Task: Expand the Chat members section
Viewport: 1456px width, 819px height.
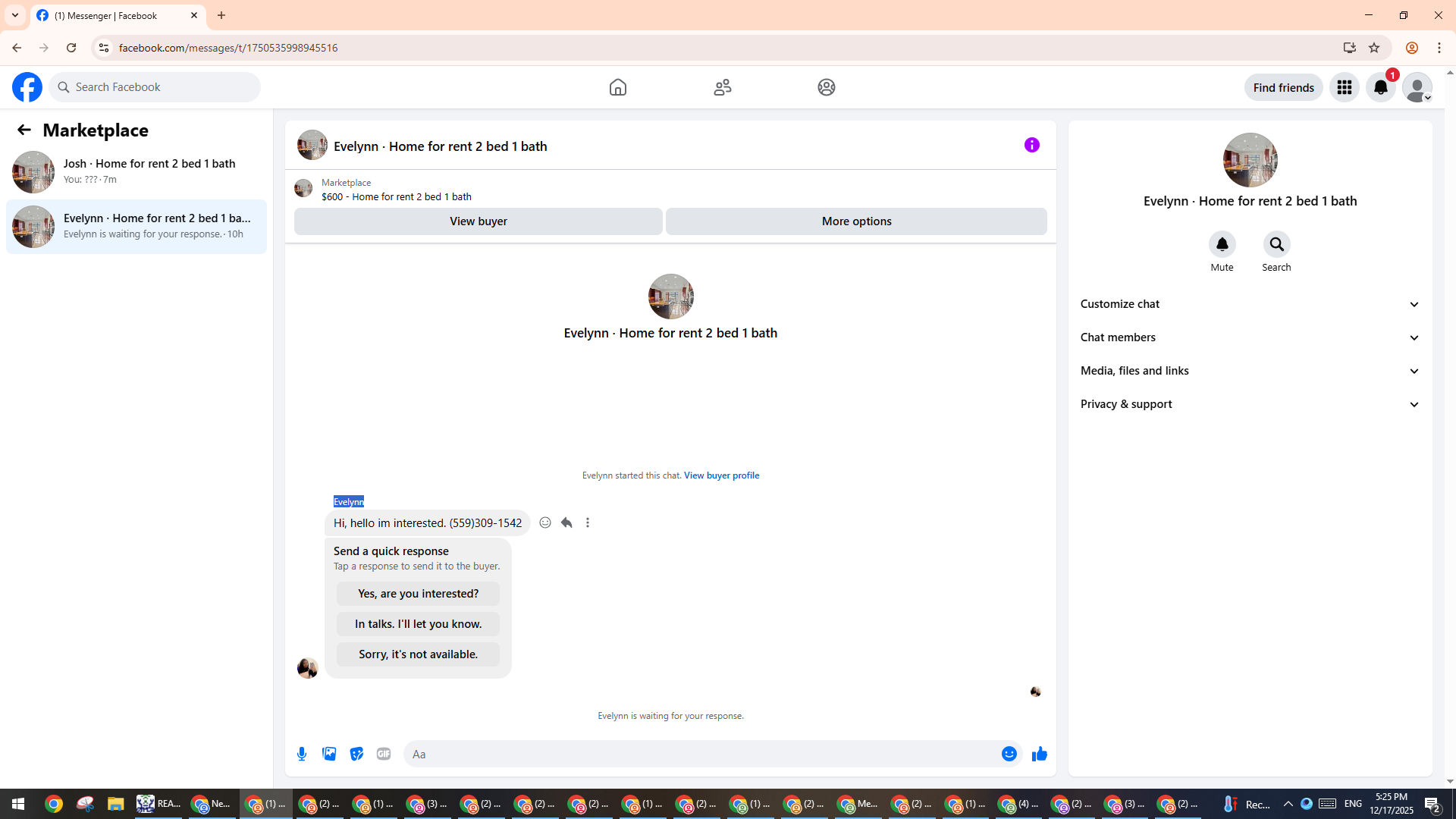Action: pos(1250,337)
